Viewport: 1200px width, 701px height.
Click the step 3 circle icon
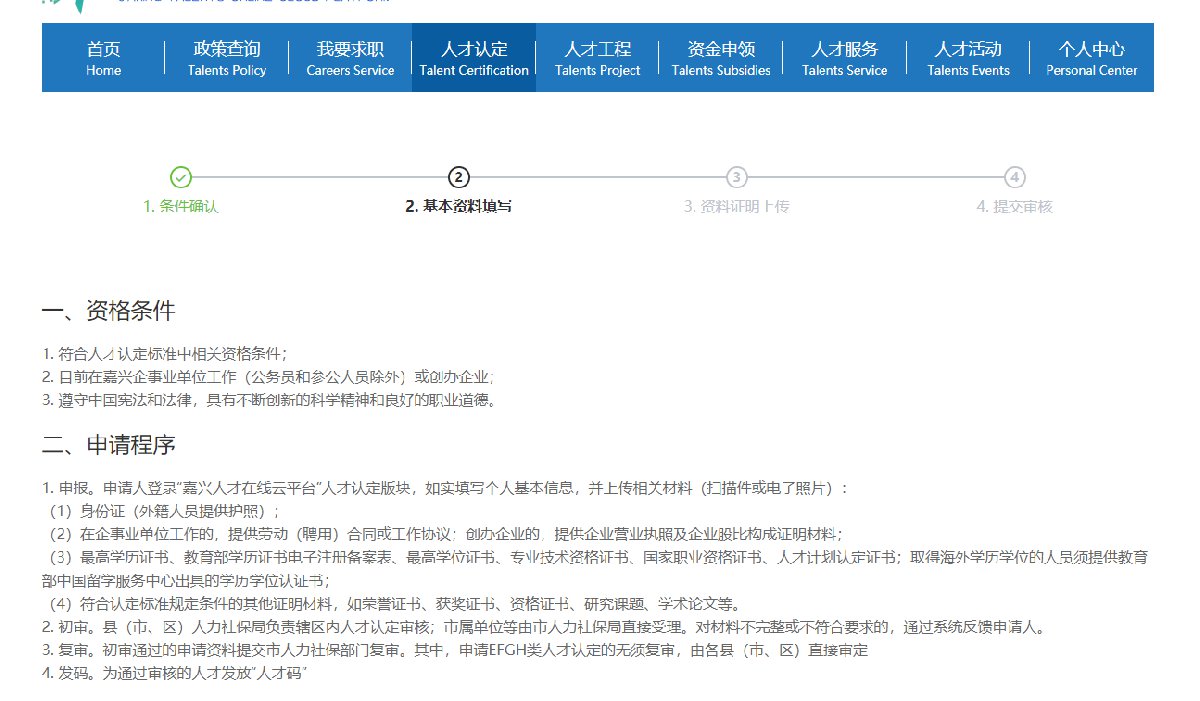[737, 178]
